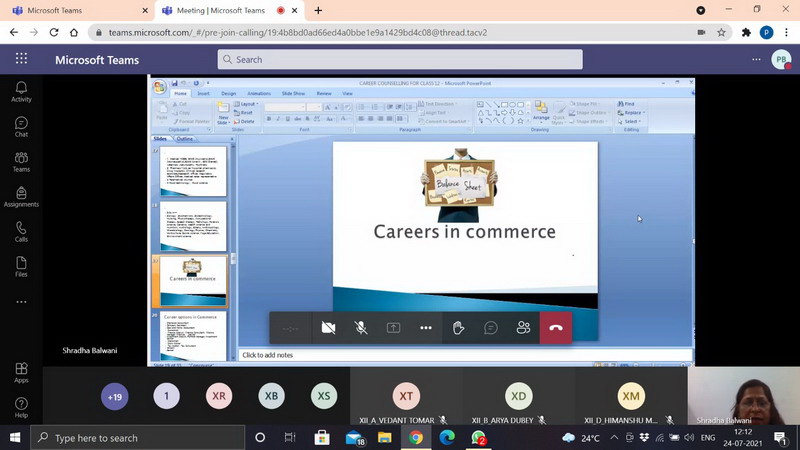Viewport: 800px width, 450px height.
Task: Click the browser address bar URL
Action: coord(297,33)
